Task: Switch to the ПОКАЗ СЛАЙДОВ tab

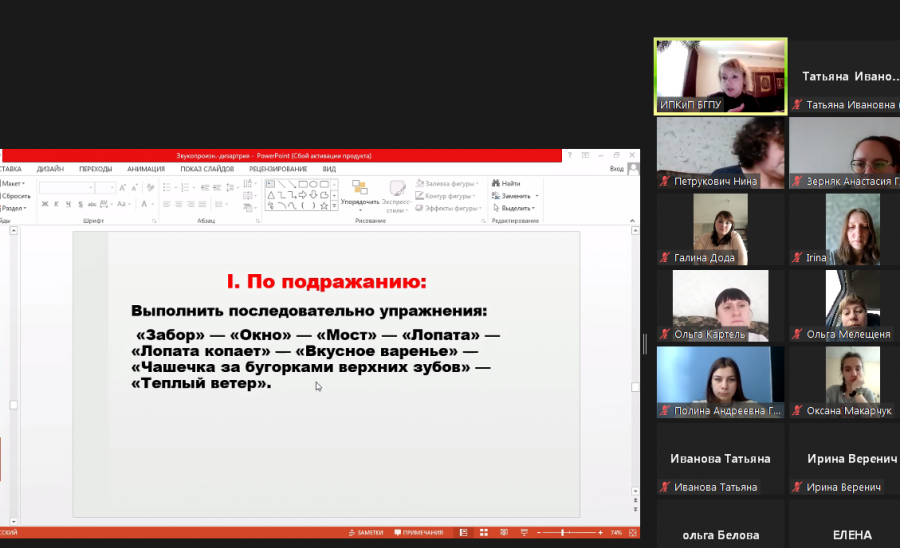Action: pos(207,169)
